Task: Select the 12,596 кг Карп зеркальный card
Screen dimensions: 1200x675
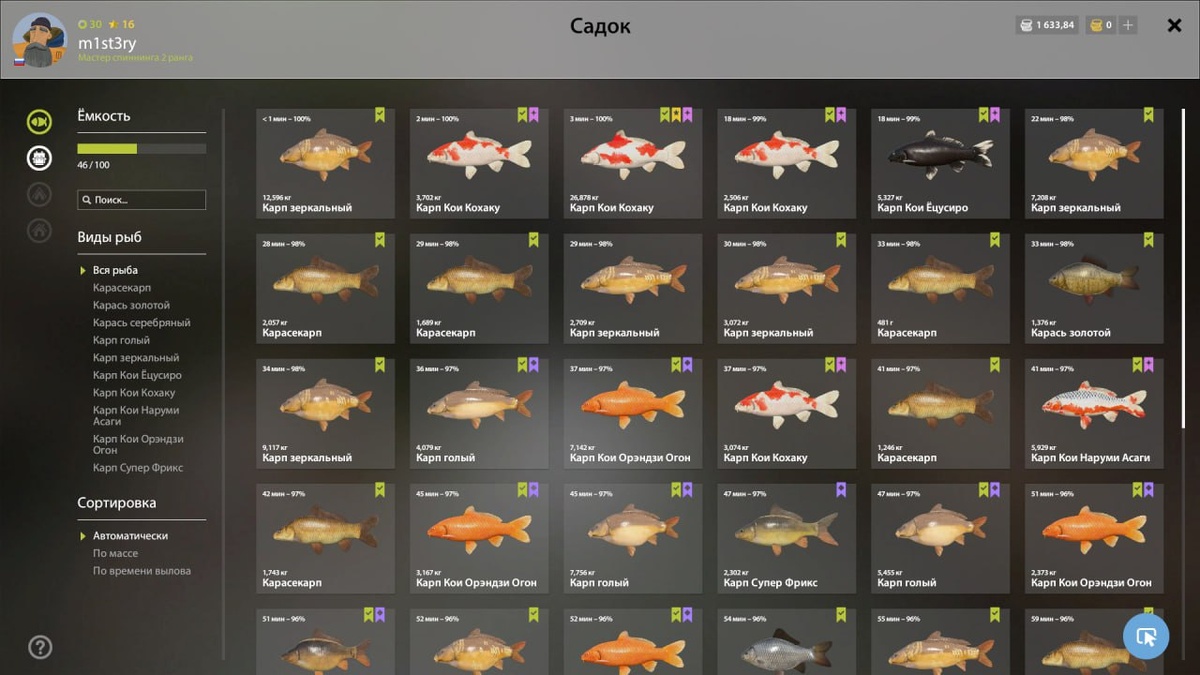Action: click(x=325, y=164)
